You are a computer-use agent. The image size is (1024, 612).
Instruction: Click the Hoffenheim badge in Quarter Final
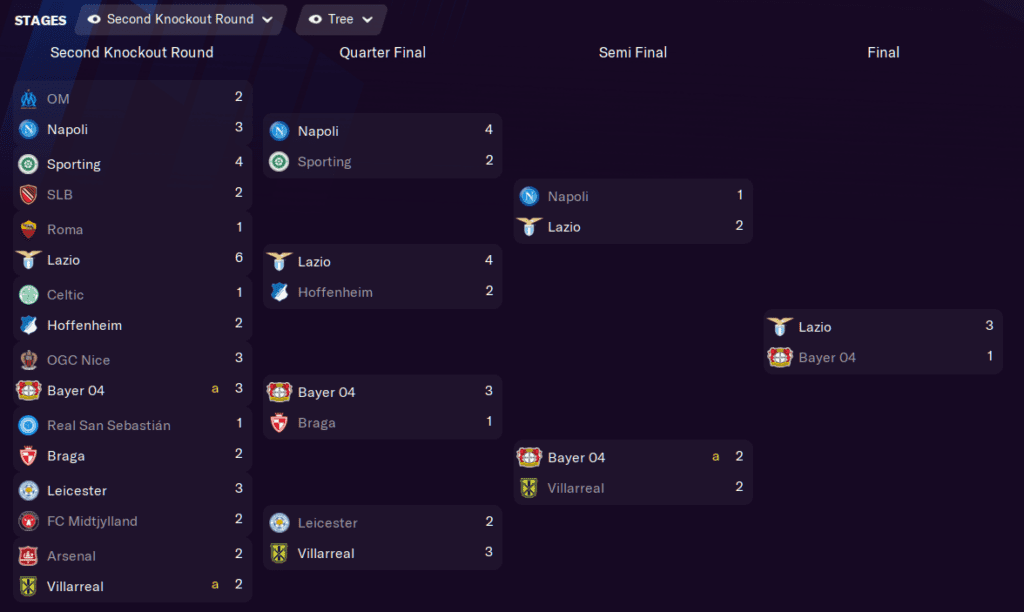pyautogui.click(x=279, y=292)
